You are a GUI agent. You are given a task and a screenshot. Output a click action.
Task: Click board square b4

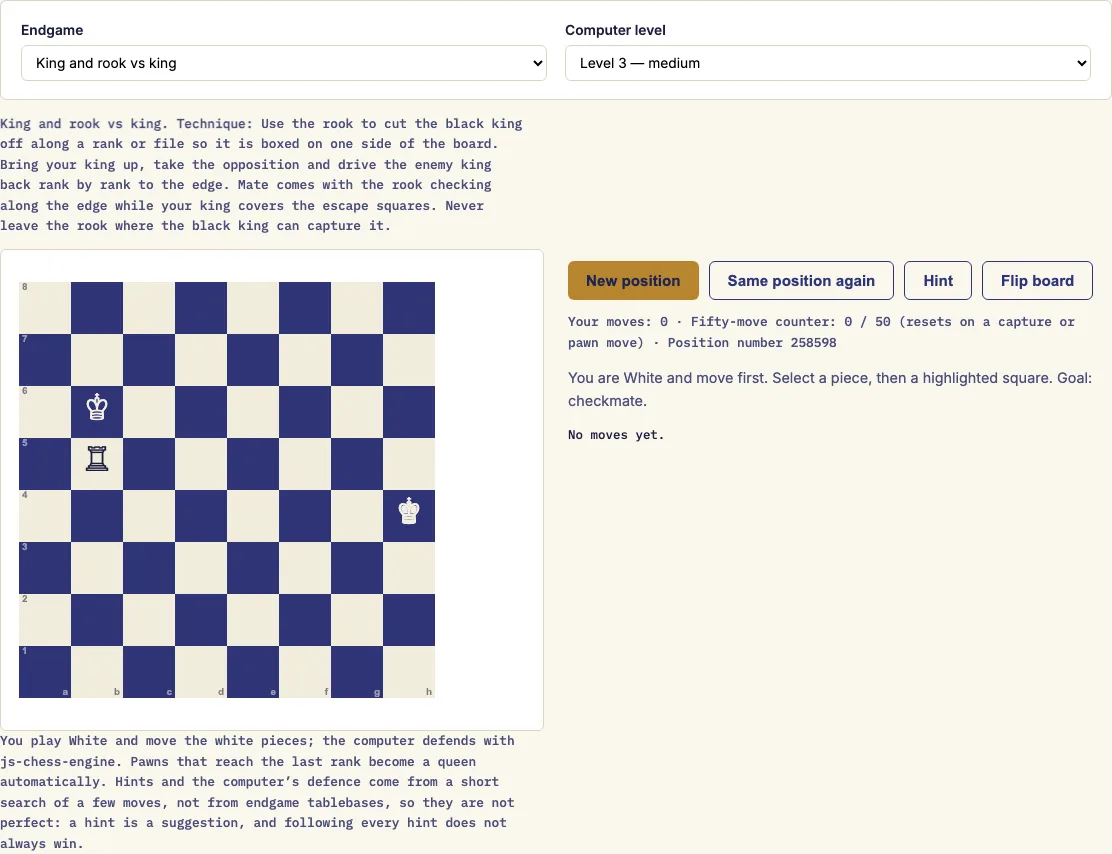pos(96,516)
